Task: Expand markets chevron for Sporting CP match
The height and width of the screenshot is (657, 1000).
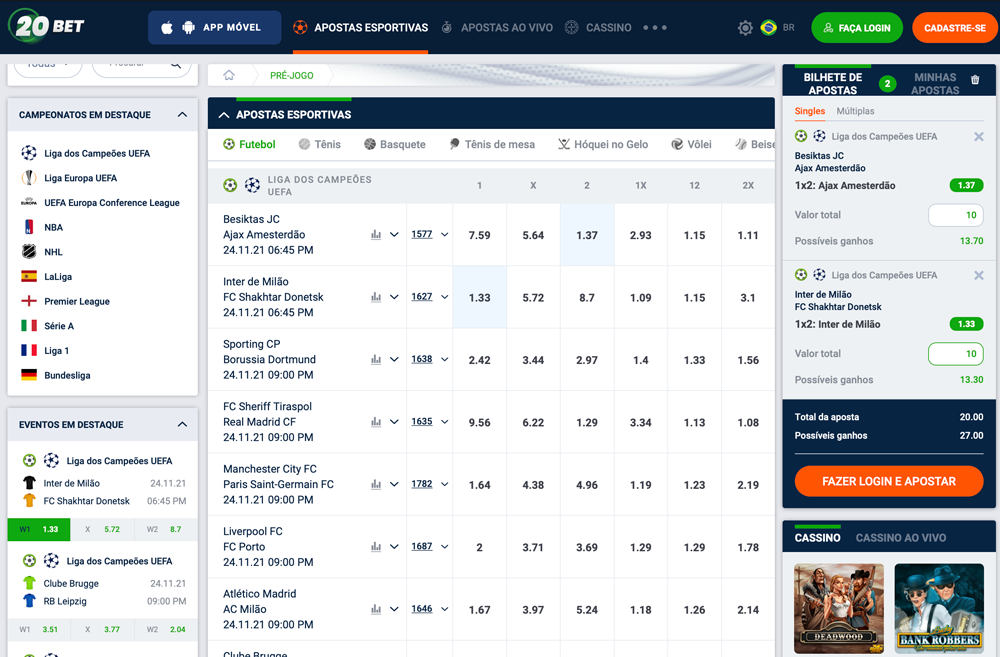Action: 394,360
